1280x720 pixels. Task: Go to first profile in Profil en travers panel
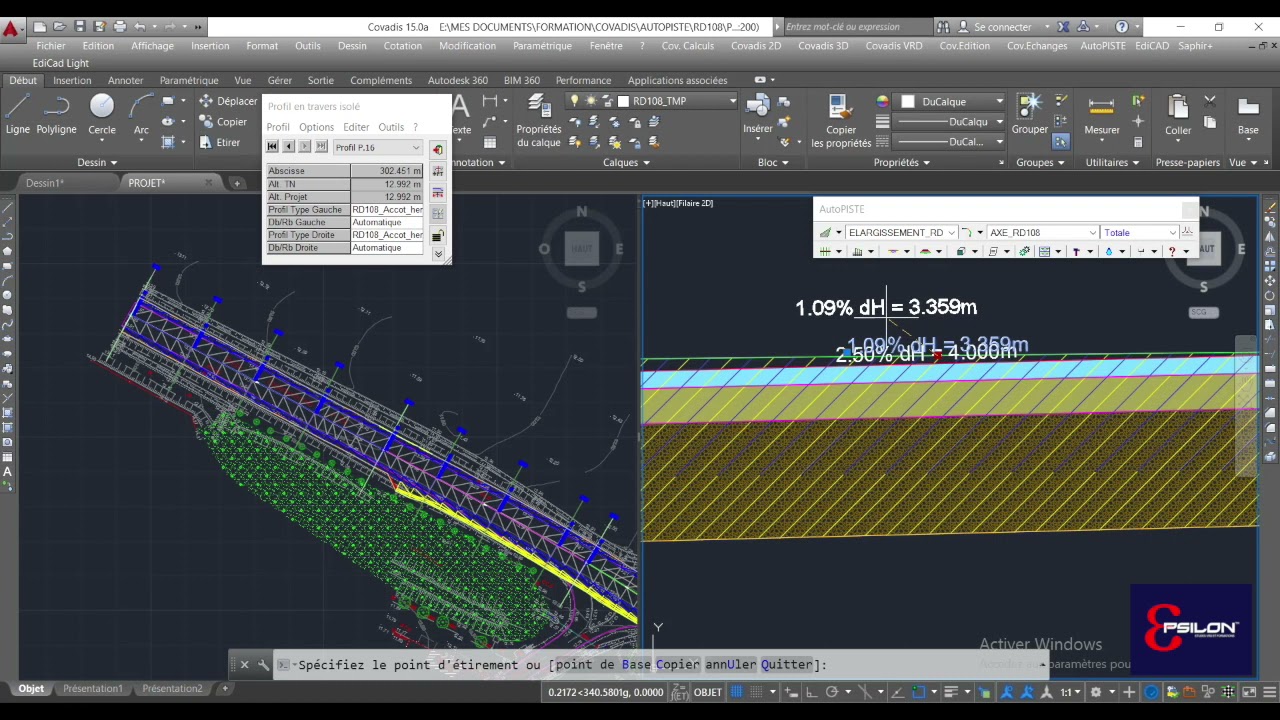tap(272, 147)
